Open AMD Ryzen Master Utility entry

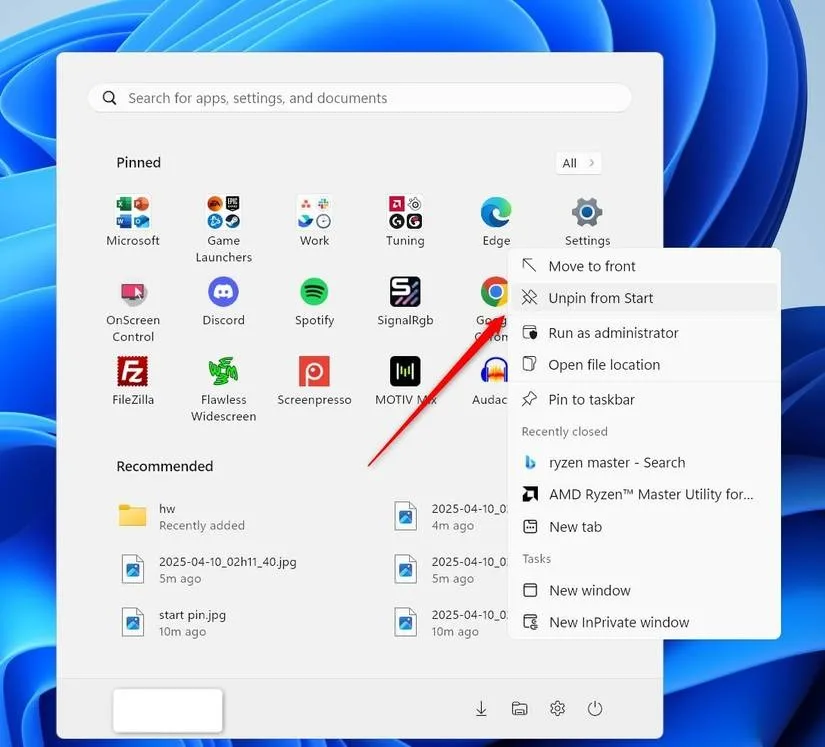pos(646,494)
